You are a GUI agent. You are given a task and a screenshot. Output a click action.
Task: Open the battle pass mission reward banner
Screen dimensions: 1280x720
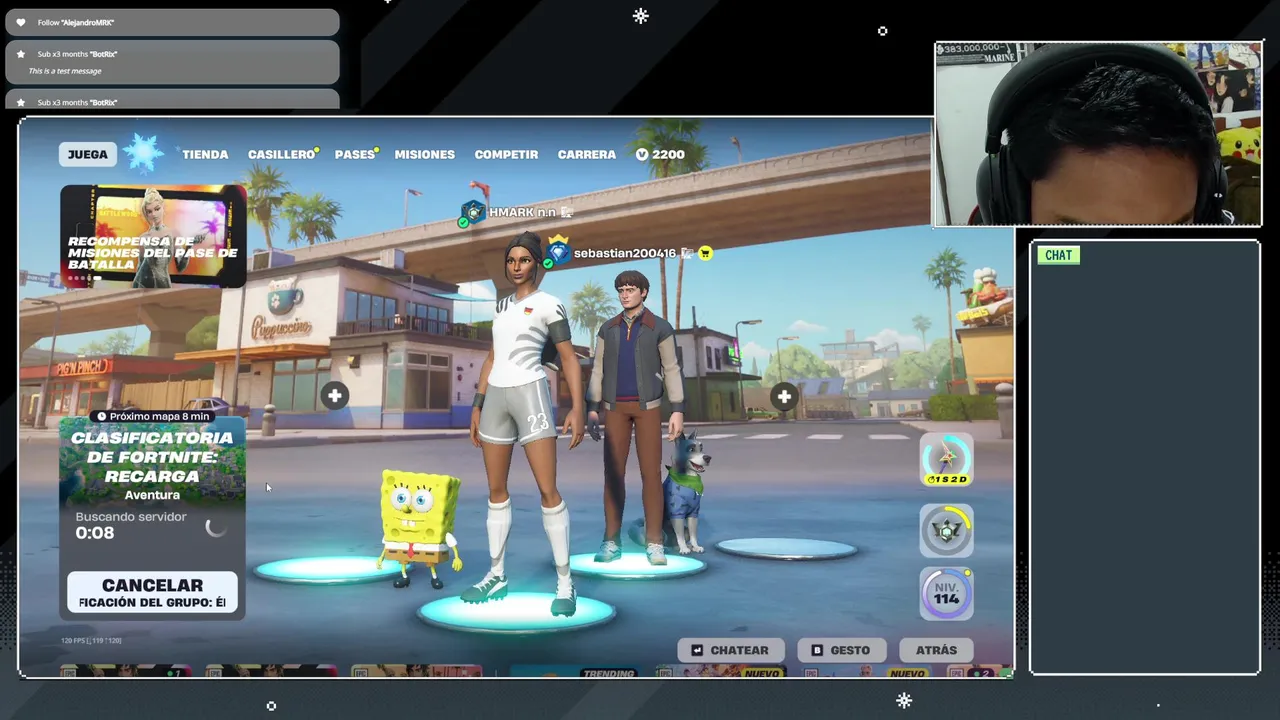[153, 236]
